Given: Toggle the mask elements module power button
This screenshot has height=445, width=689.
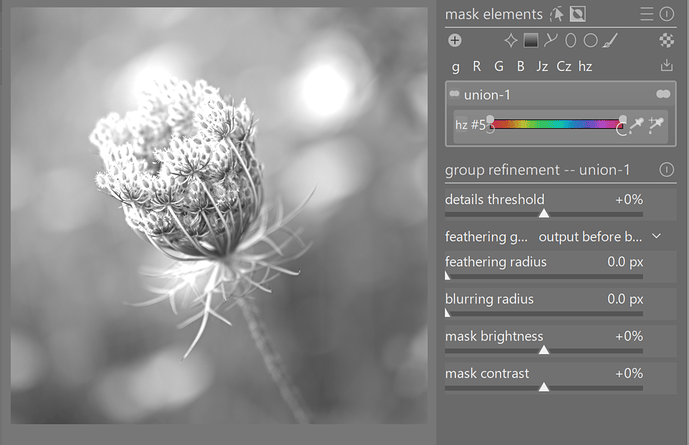Looking at the screenshot, I should click(x=667, y=14).
